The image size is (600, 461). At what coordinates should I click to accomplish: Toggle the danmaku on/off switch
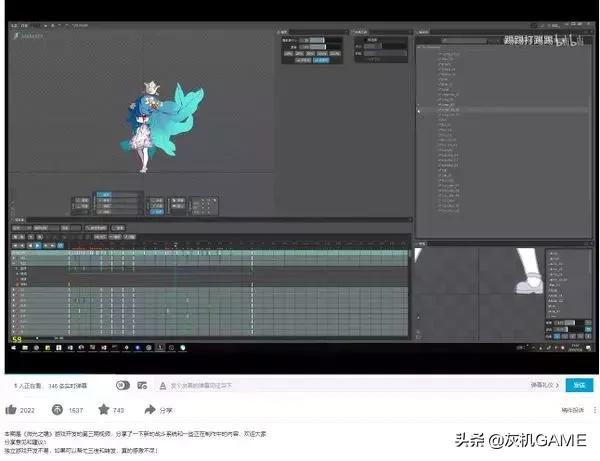(x=123, y=385)
